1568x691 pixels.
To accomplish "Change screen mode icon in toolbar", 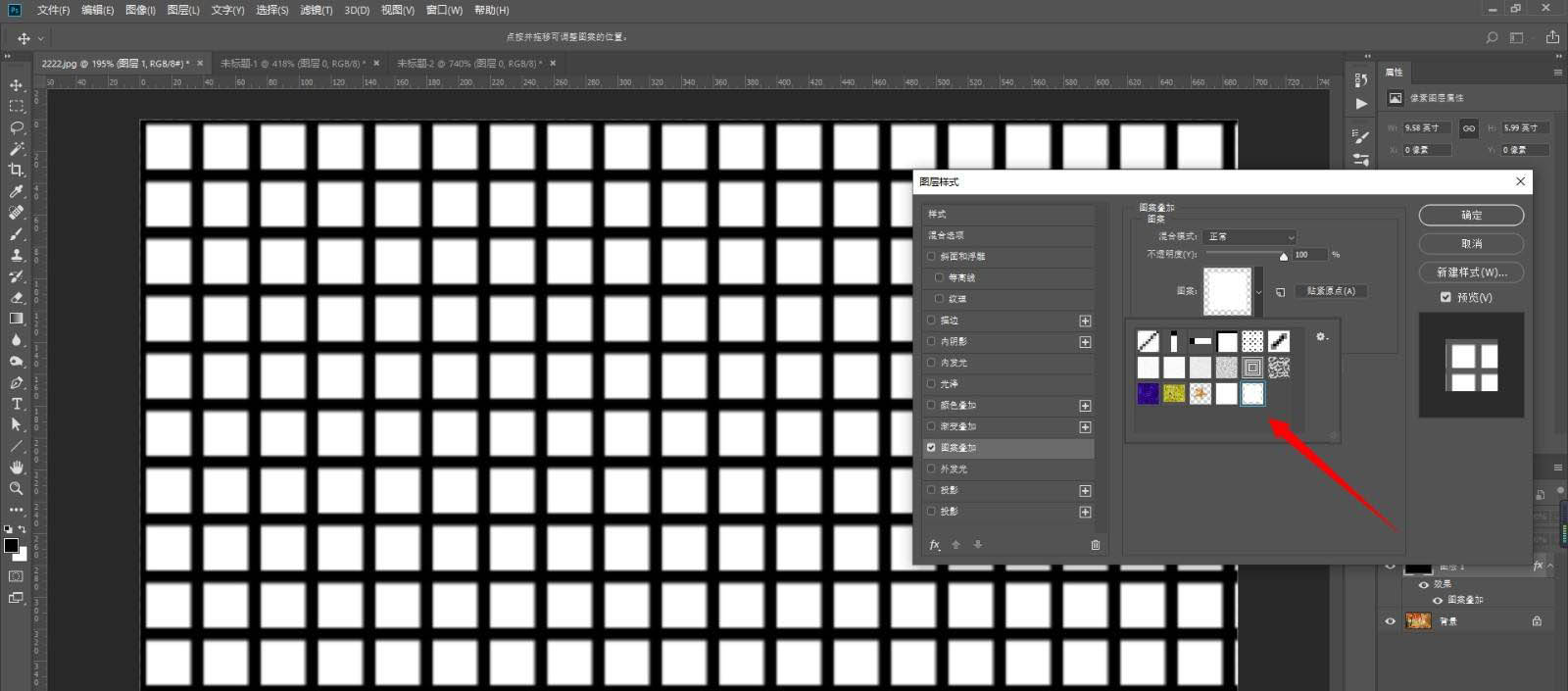I will click(x=16, y=598).
